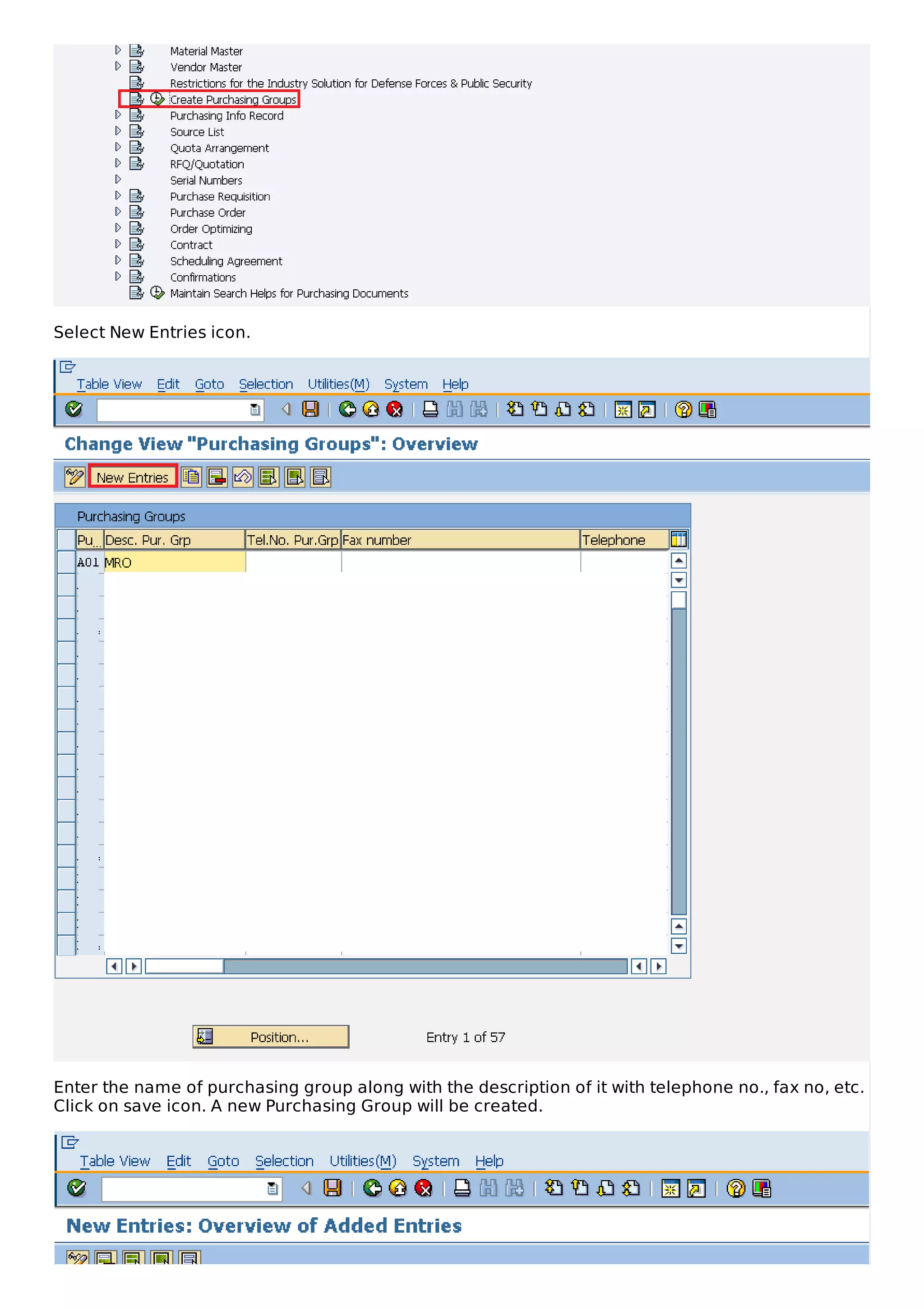Select row A01 MRO using row selector
The width and height of the screenshot is (924, 1308).
(67, 562)
